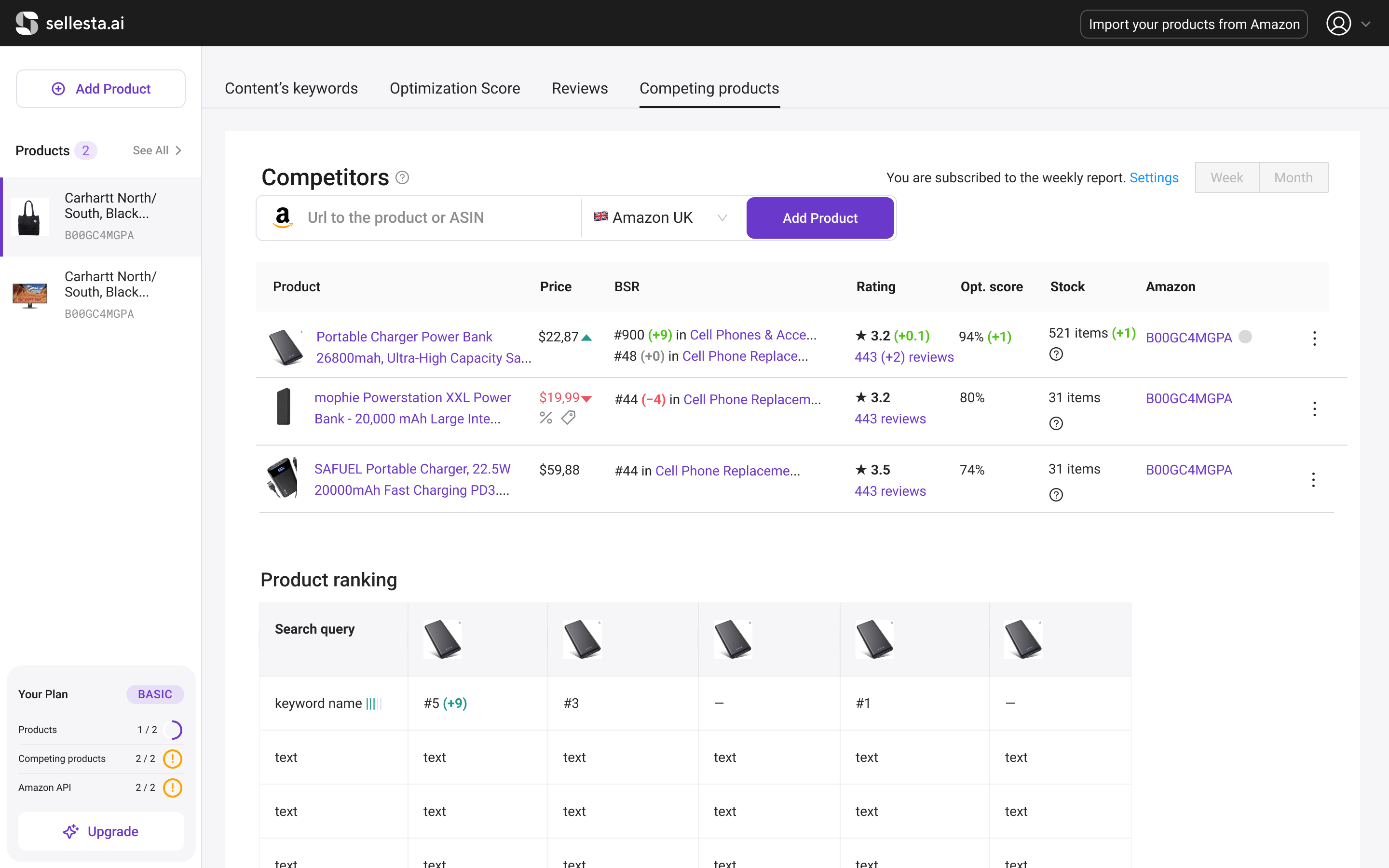The height and width of the screenshot is (868, 1389).
Task: Open SAFUEL row B00GC4MGPA link
Action: point(1189,470)
